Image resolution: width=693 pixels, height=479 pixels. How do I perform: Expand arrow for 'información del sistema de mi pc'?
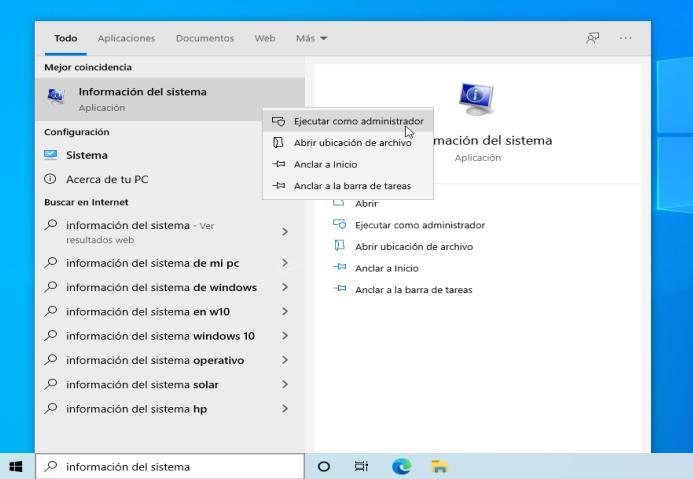click(x=285, y=263)
